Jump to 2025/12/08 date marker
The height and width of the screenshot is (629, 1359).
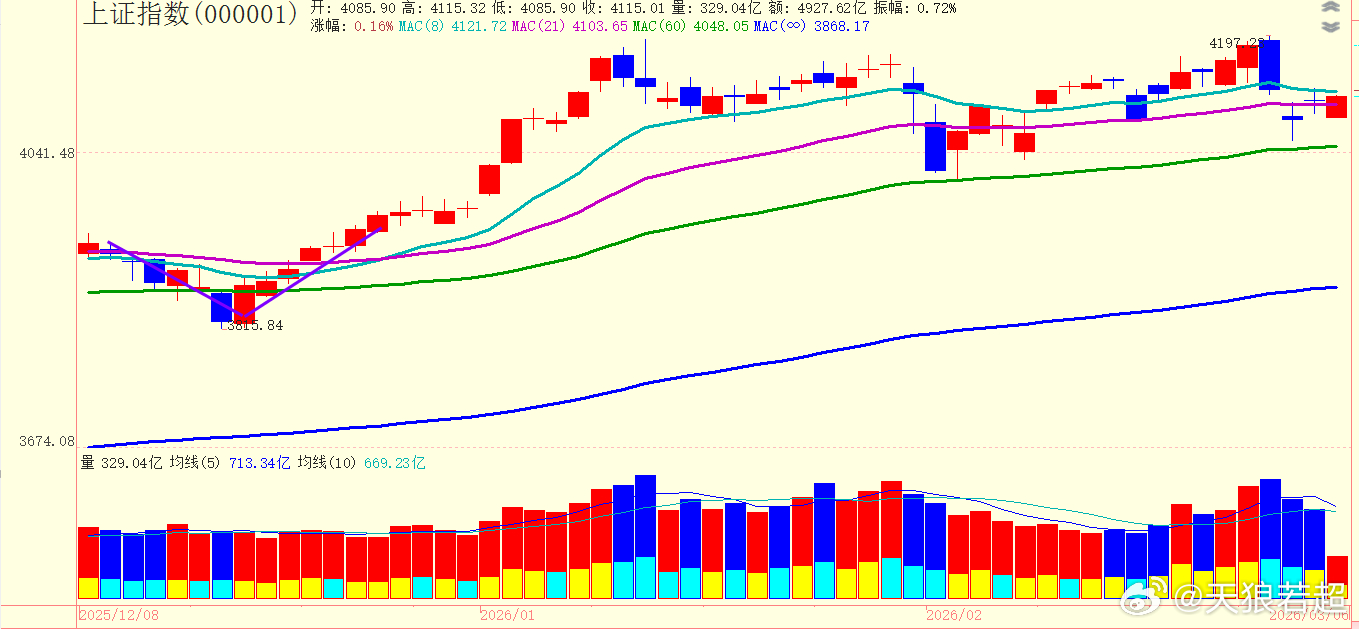(119, 614)
